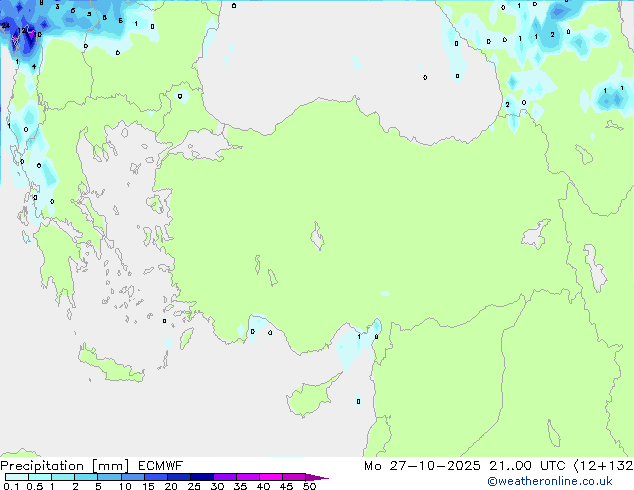Click the '30' legend scale number
The width and height of the screenshot is (634, 490).
click(217, 486)
